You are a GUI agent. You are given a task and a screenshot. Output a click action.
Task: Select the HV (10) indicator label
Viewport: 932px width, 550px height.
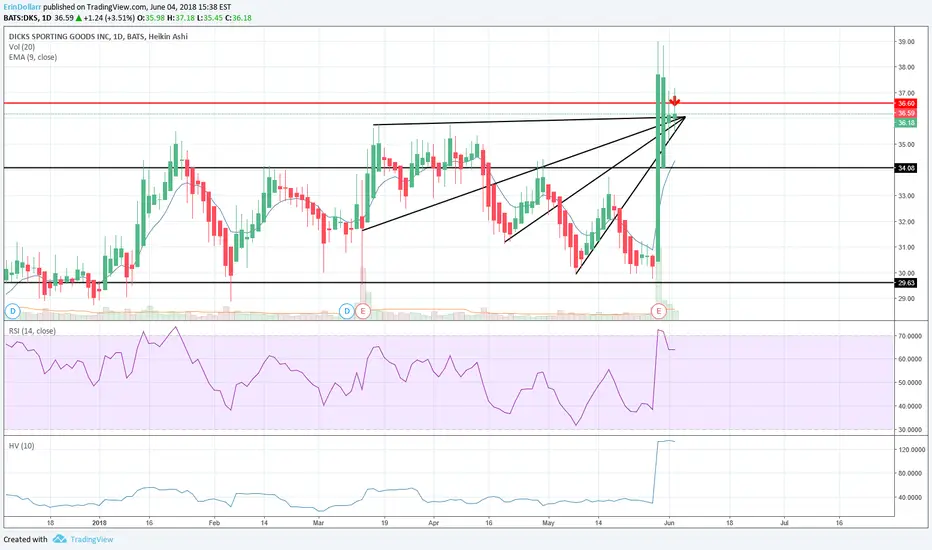(x=21, y=445)
